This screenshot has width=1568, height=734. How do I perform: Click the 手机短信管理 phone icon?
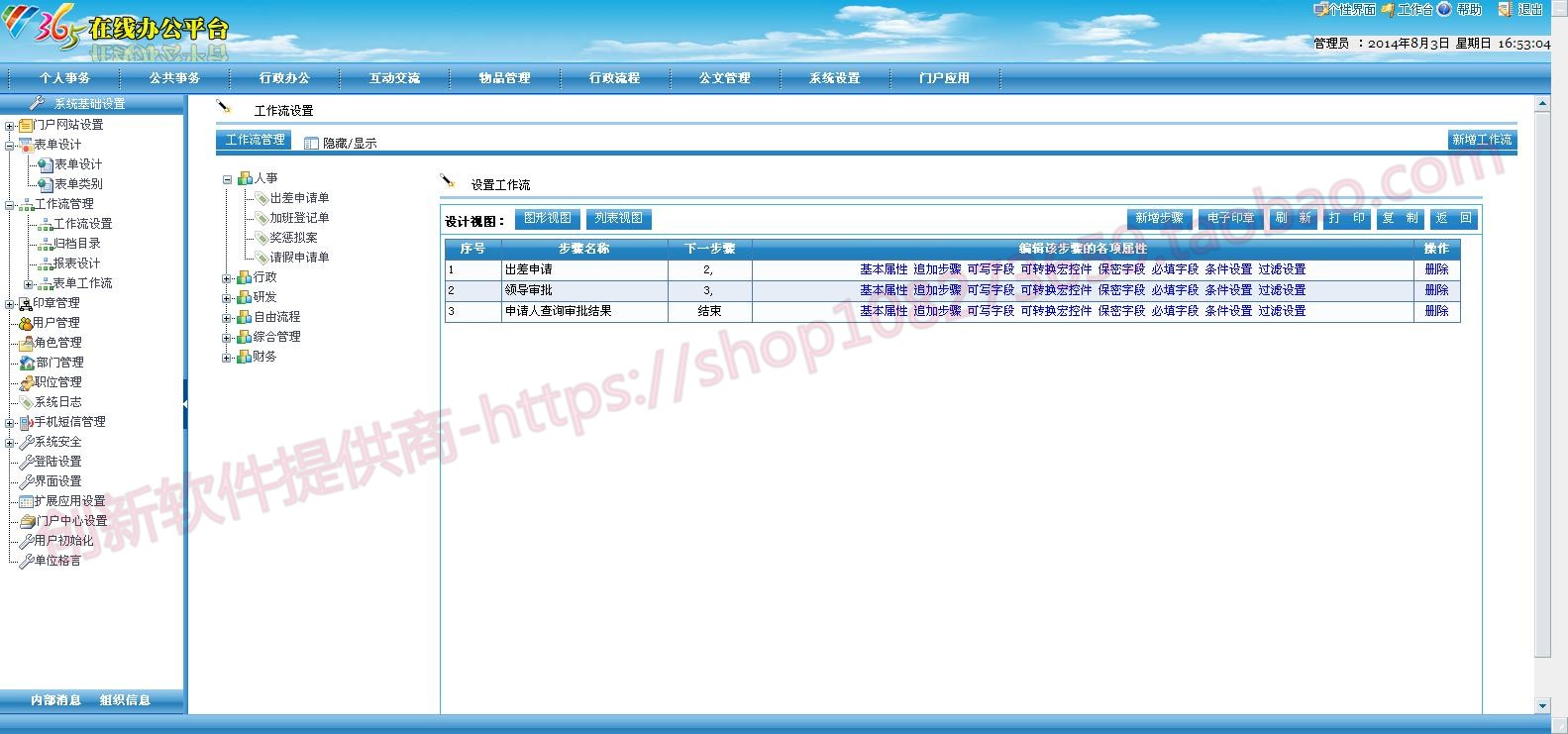(x=26, y=422)
